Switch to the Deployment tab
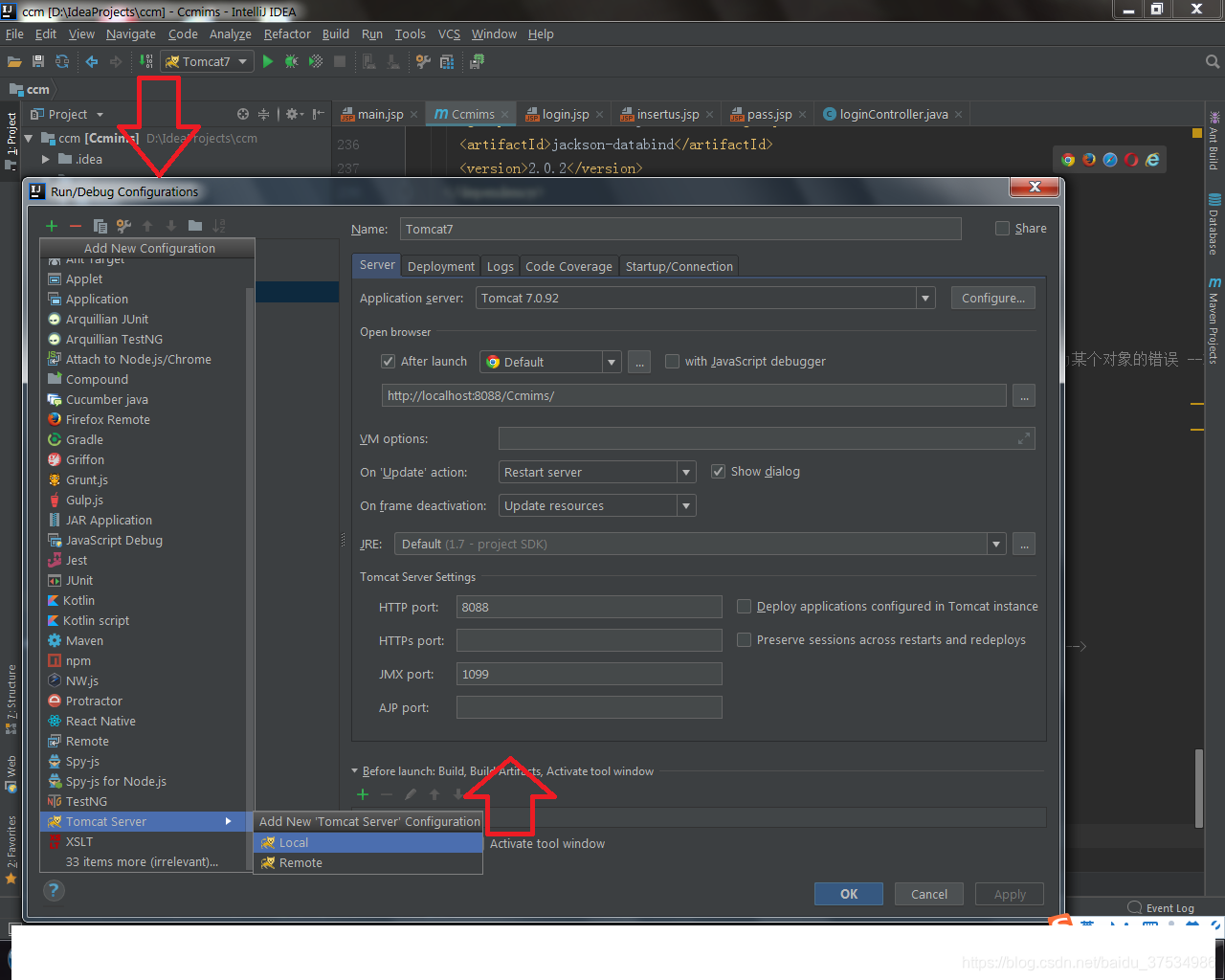 click(440, 266)
